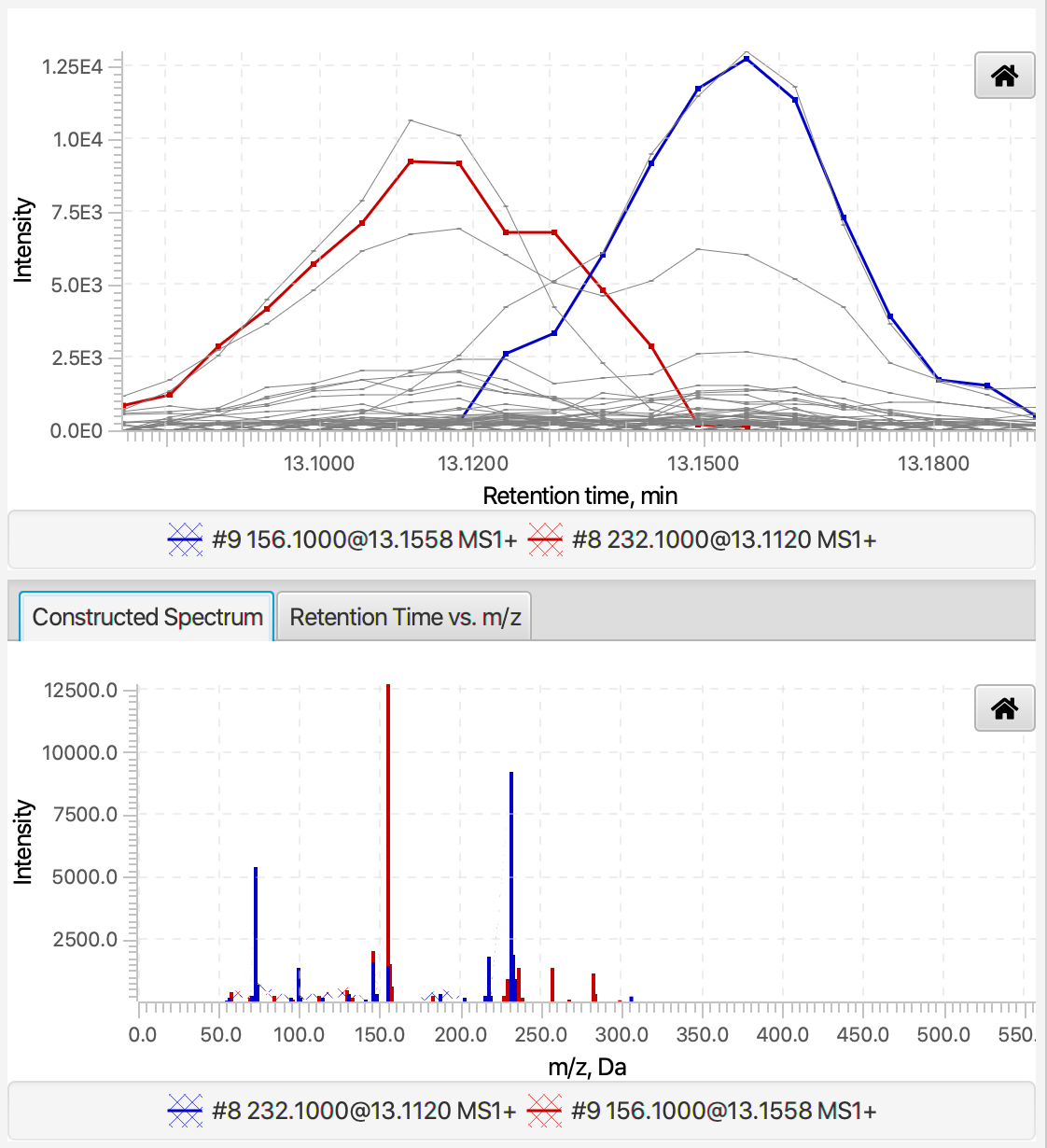
Task: Reset chromatogram zoom with upper home icon
Action: coord(1004,76)
